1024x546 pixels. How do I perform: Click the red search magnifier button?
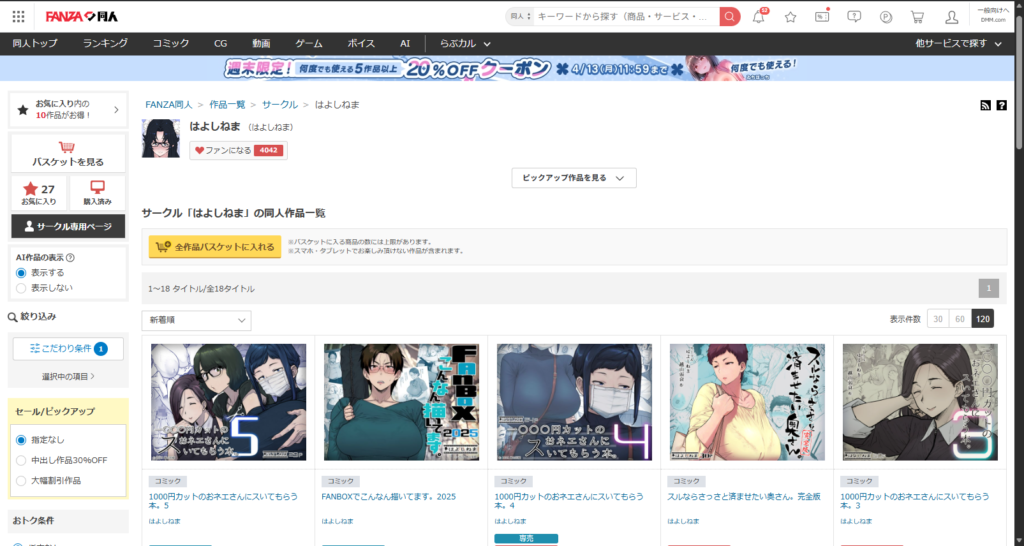pos(729,16)
